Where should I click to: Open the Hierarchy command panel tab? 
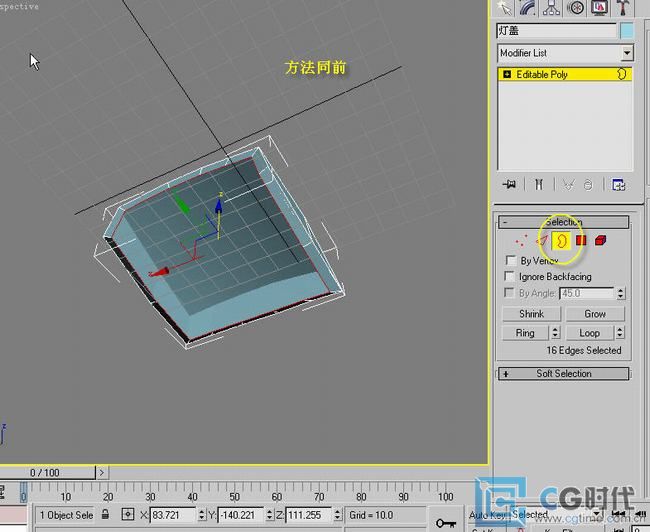pos(551,8)
